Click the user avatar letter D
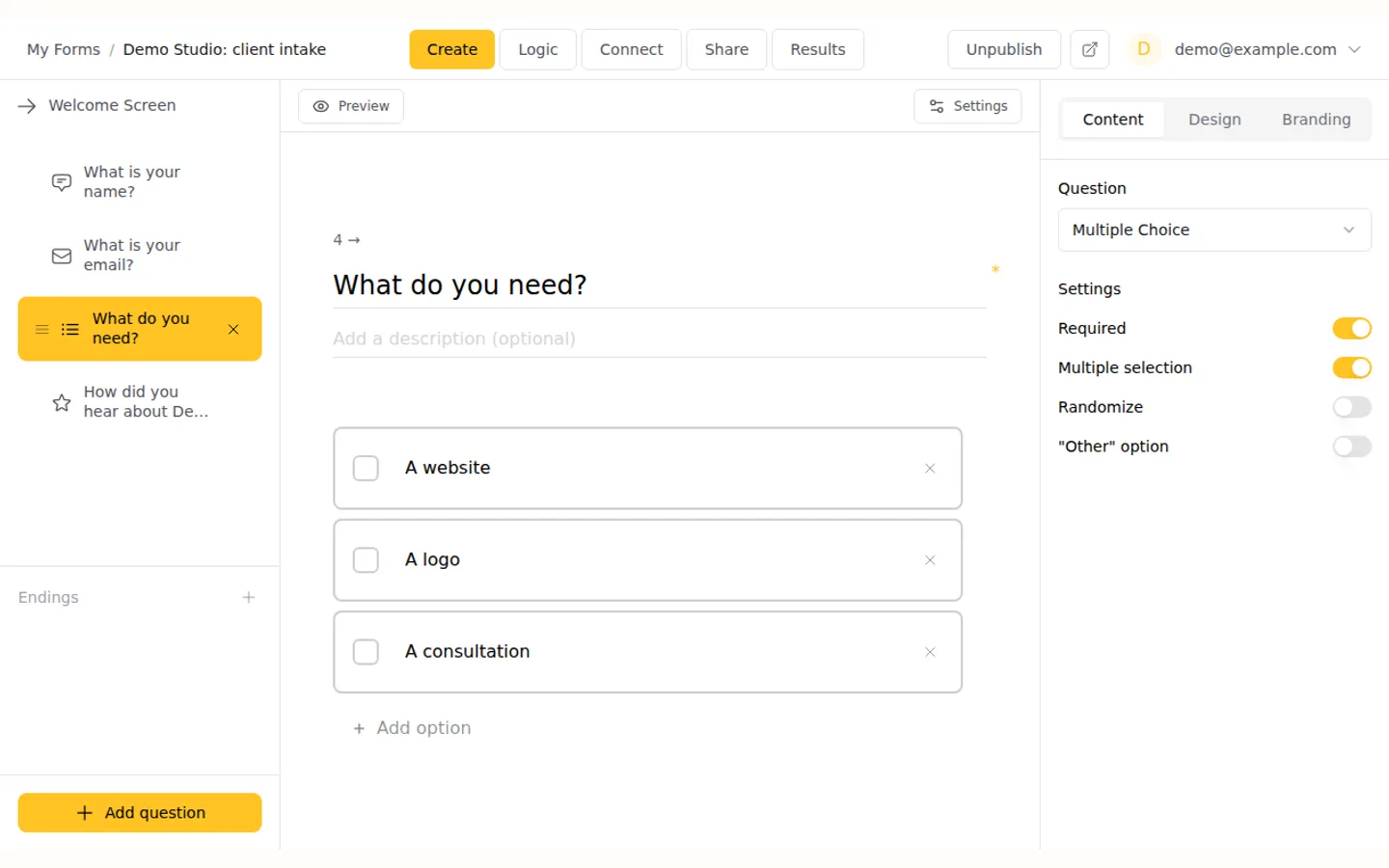Image resolution: width=1389 pixels, height=868 pixels. pos(1144,49)
